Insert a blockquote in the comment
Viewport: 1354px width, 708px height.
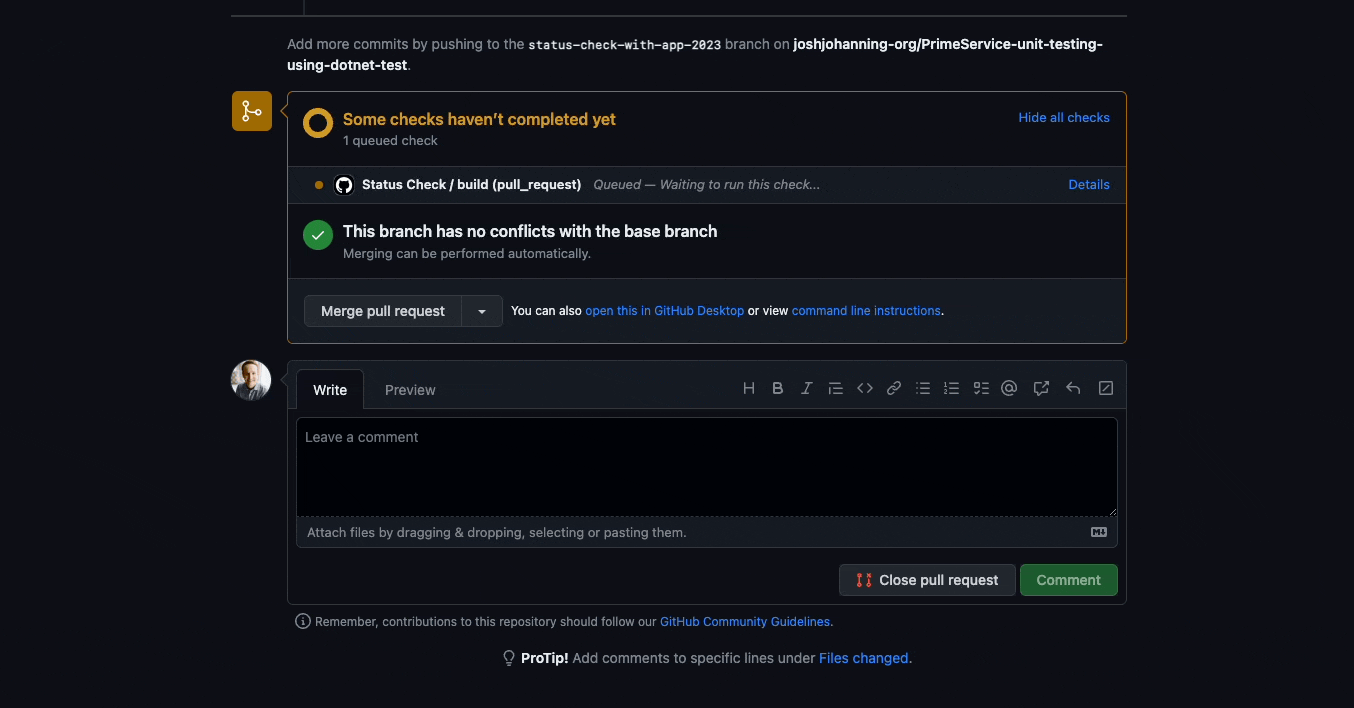coord(835,388)
